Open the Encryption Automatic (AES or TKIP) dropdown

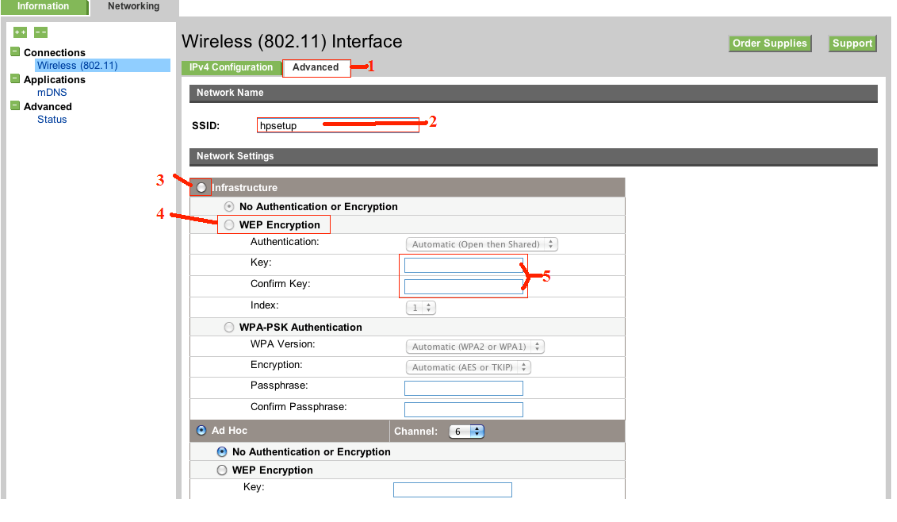click(x=469, y=367)
